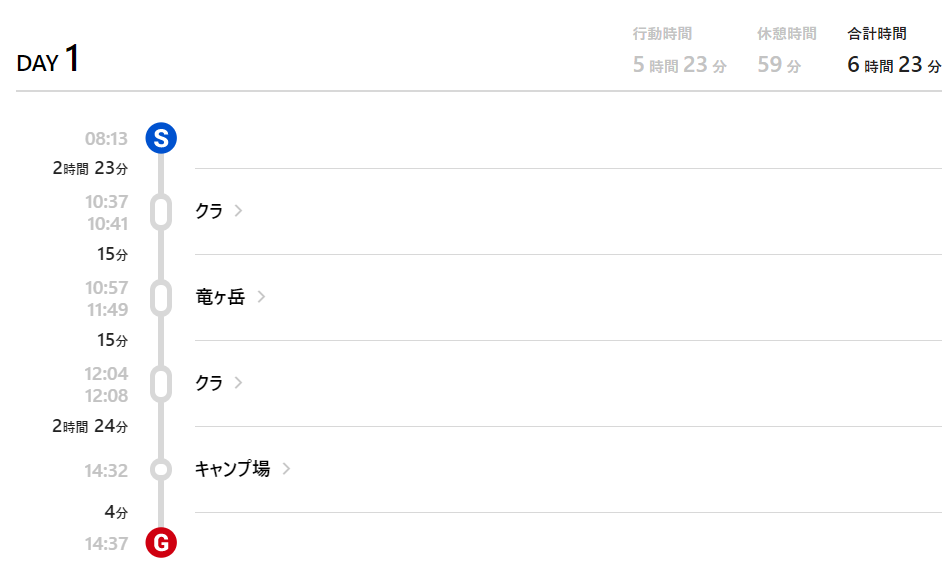The height and width of the screenshot is (579, 947).
Task: Select the 竜ヶ岳 waypoint node on timeline
Action: click(161, 298)
